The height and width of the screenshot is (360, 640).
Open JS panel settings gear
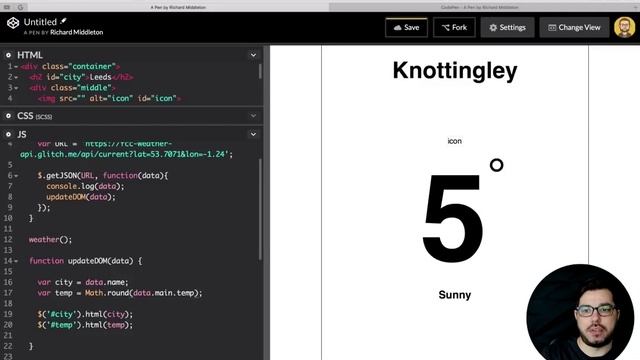[8, 134]
